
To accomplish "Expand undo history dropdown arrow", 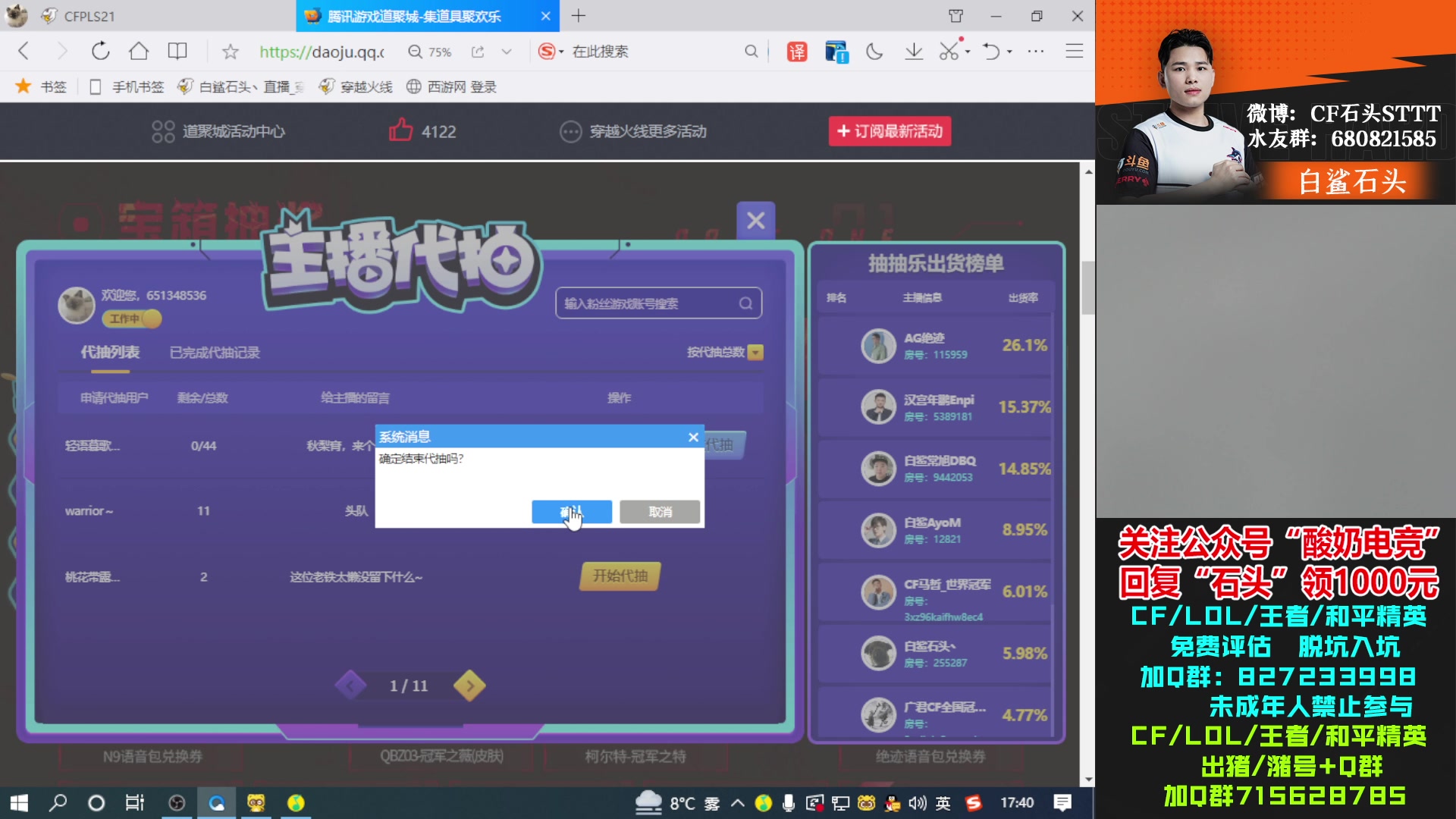I will click(x=1009, y=52).
